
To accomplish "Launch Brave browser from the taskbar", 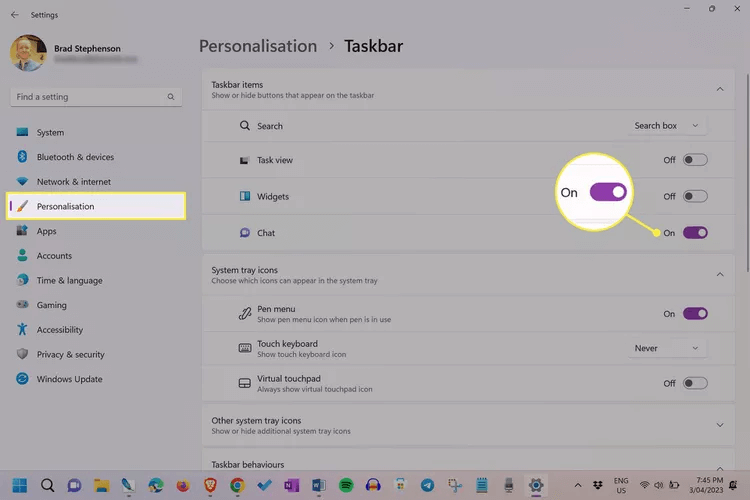I will coord(210,486).
